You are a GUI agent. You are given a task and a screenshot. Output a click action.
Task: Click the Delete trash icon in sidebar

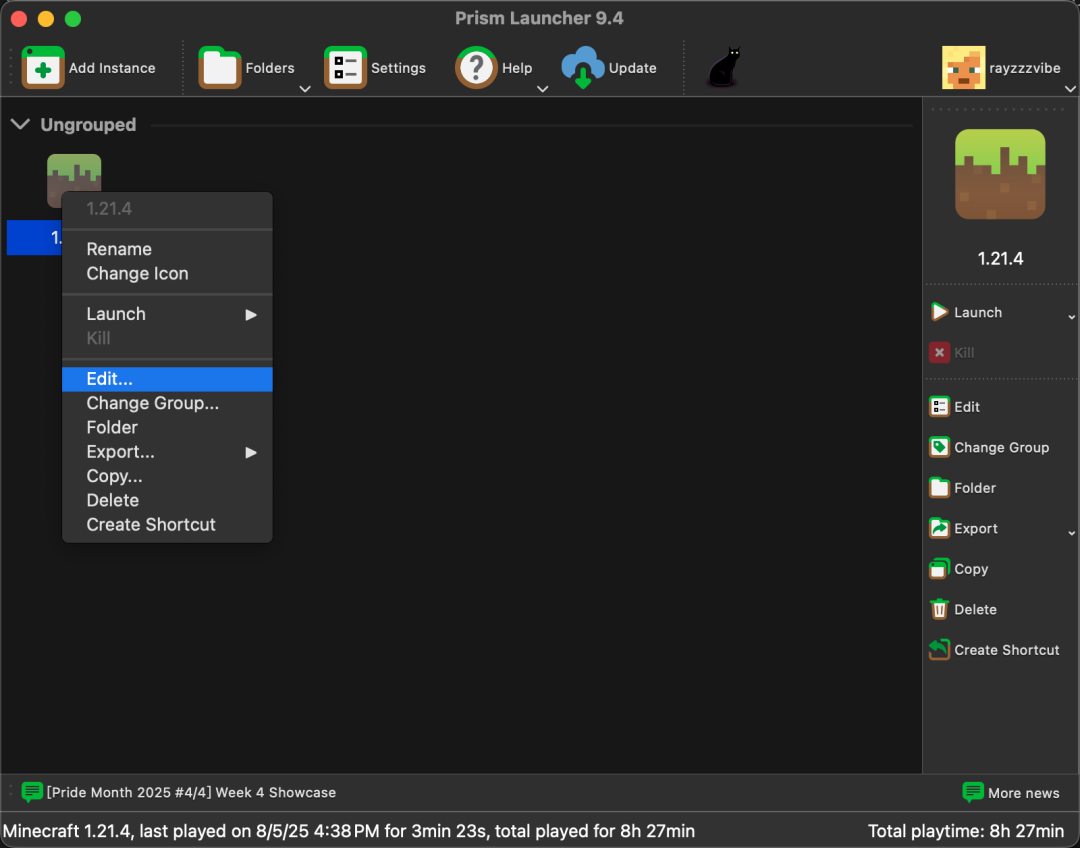pyautogui.click(x=939, y=609)
